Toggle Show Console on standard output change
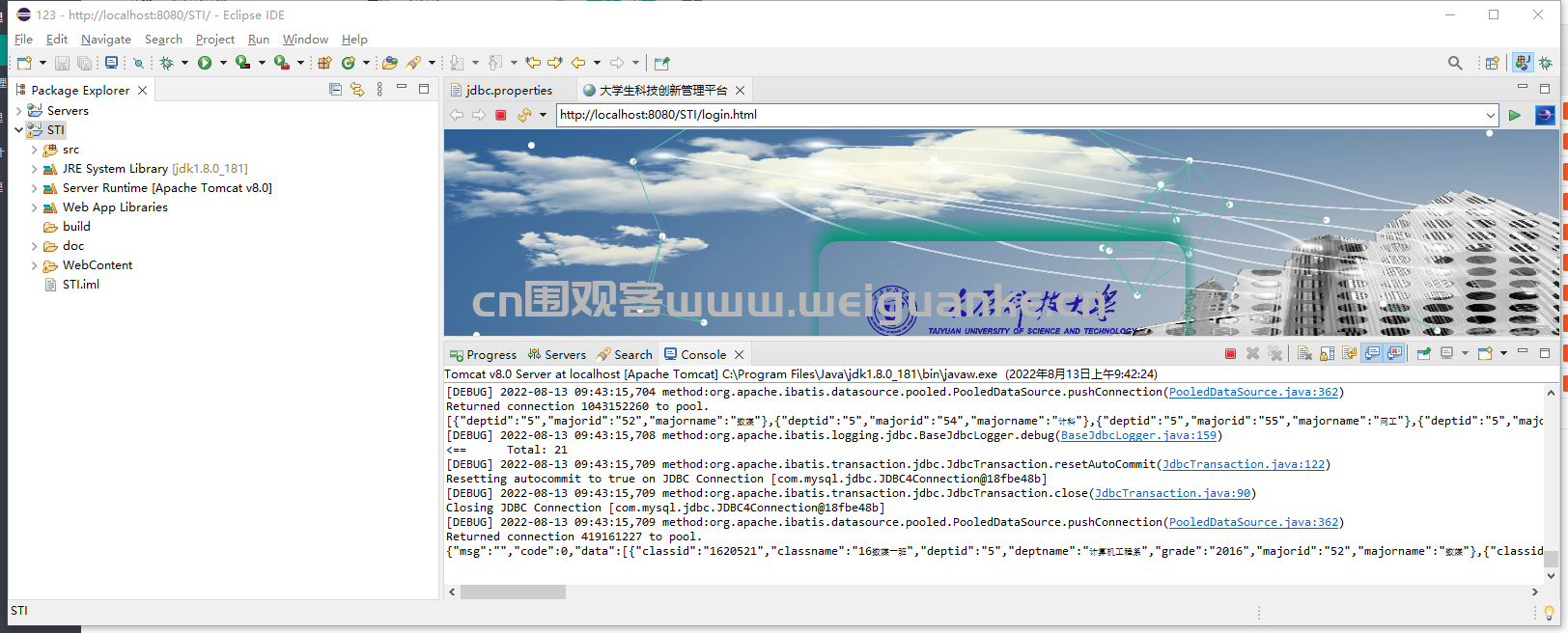The height and width of the screenshot is (633, 1568). [x=1372, y=354]
